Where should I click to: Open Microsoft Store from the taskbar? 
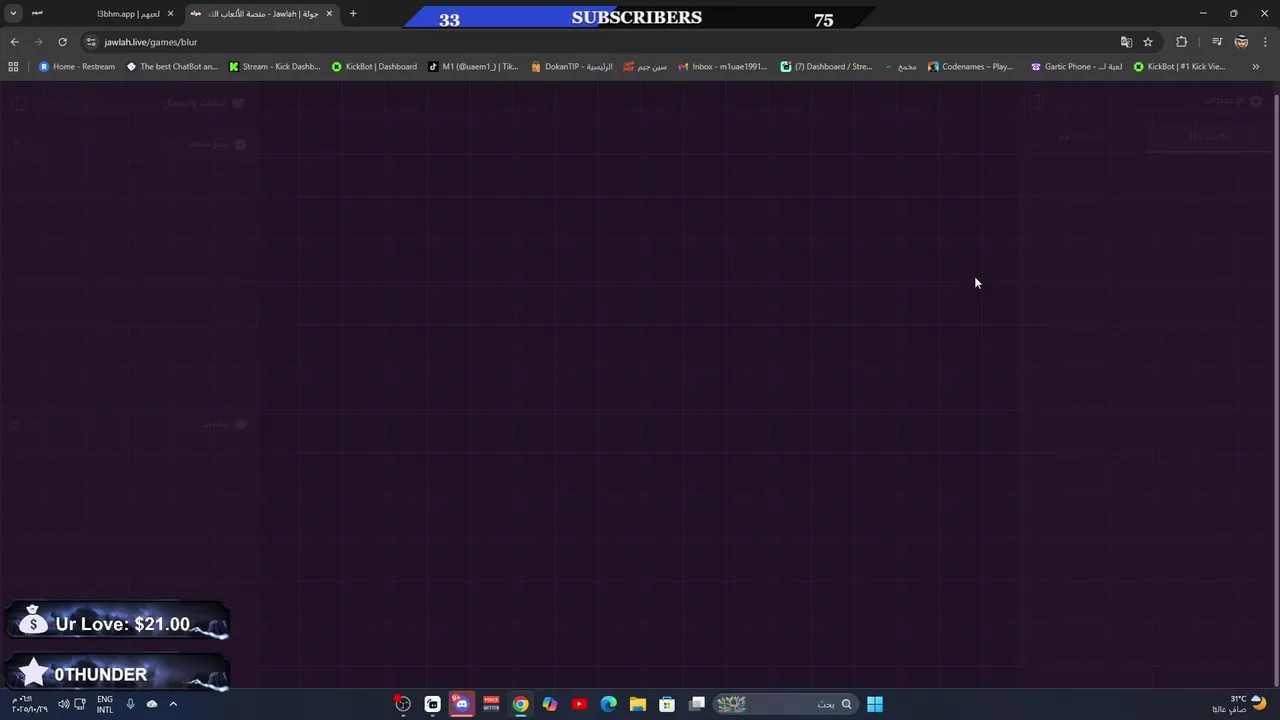point(667,704)
